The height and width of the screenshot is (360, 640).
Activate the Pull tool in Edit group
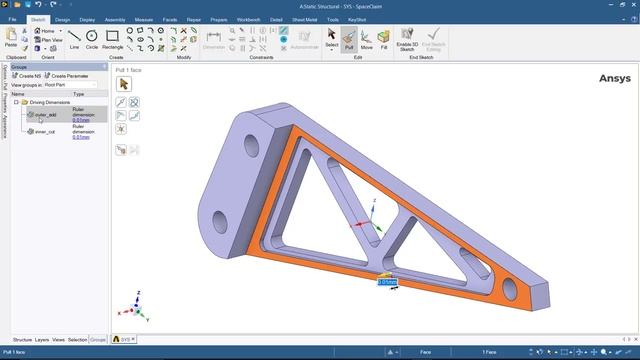(349, 40)
